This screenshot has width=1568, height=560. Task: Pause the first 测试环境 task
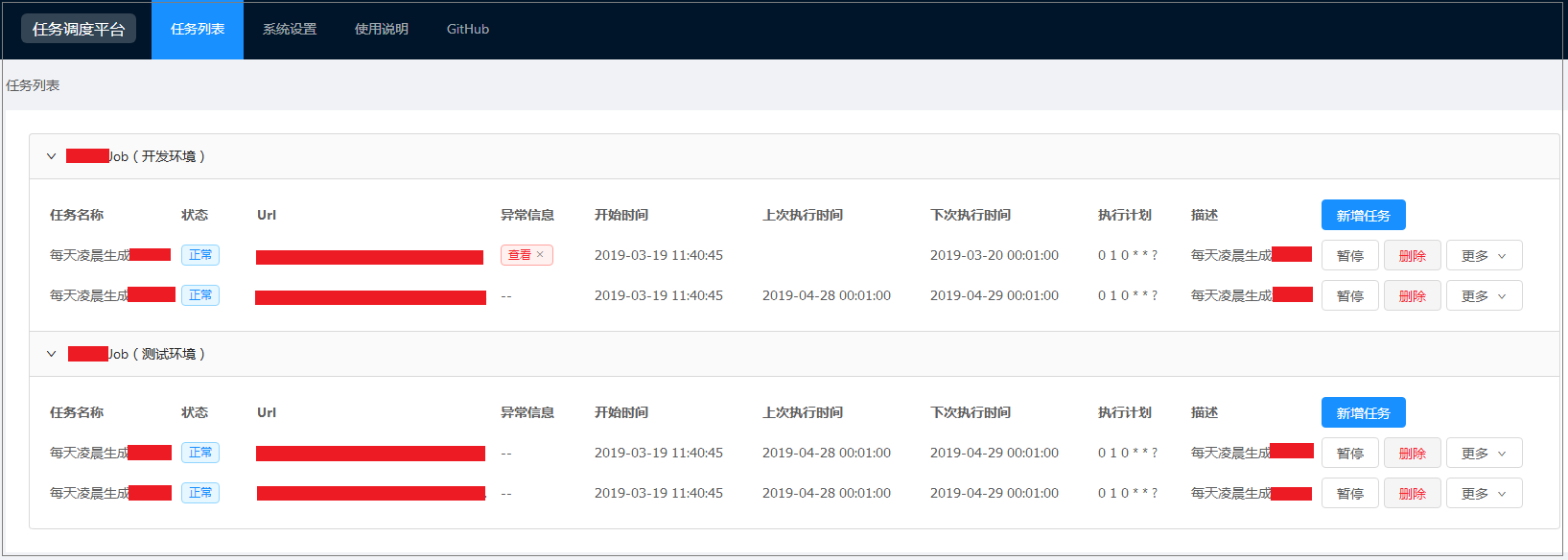[1349, 454]
